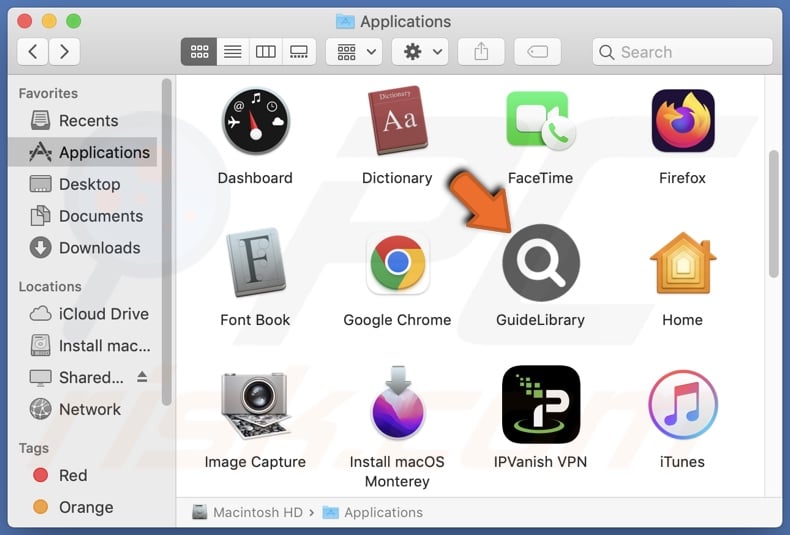The image size is (790, 535).
Task: Open the group-by arrangement dropdown
Action: [354, 51]
